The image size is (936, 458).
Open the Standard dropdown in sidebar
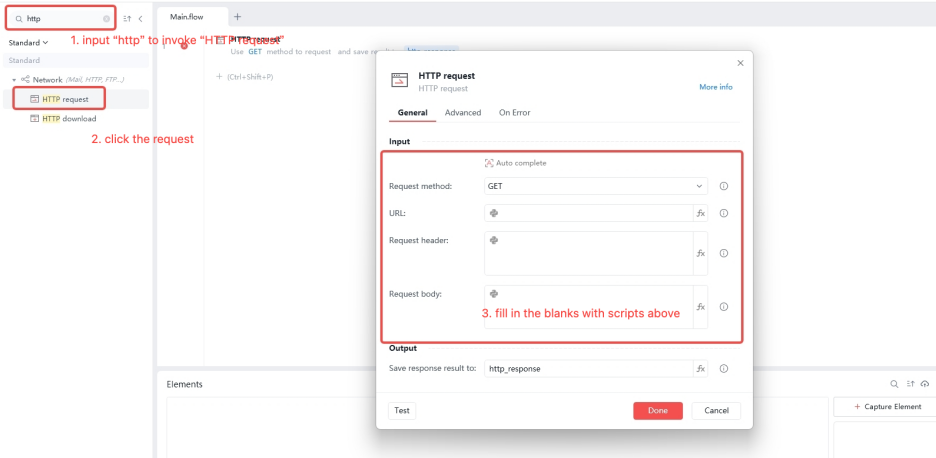pos(28,43)
